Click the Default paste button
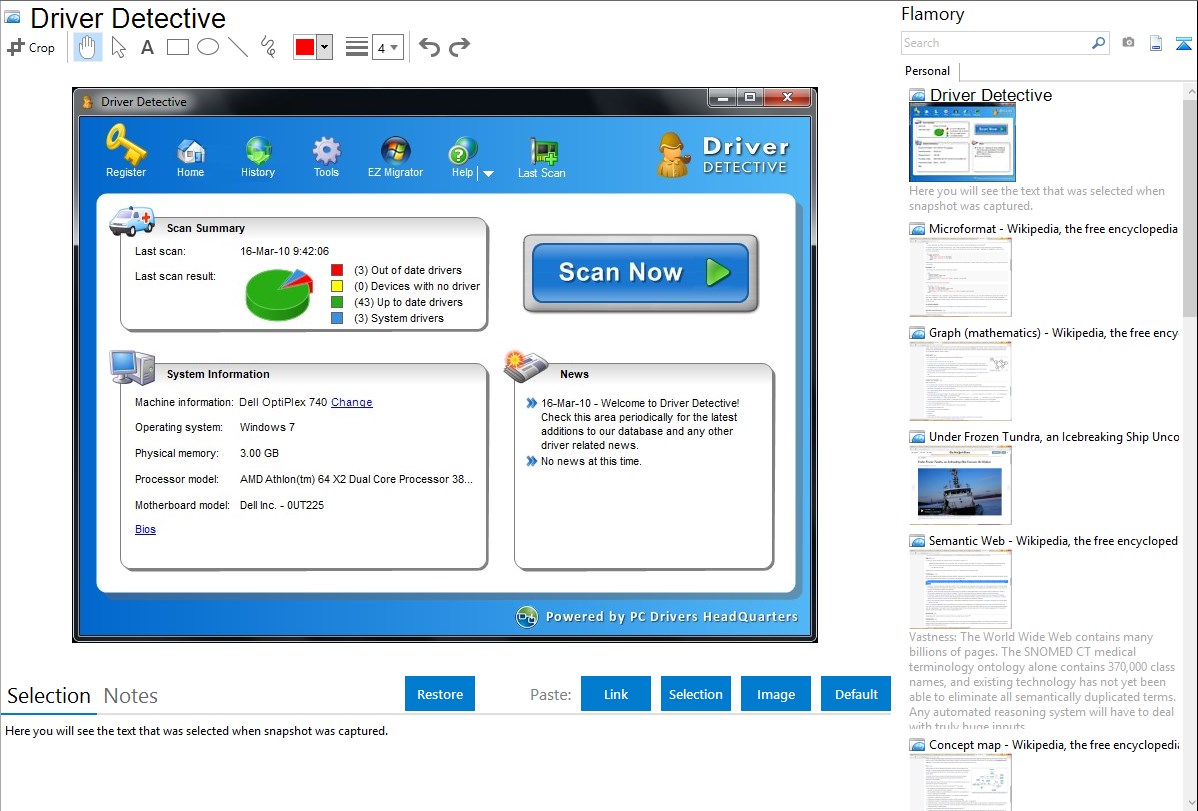Image resolution: width=1198 pixels, height=811 pixels. tap(856, 693)
